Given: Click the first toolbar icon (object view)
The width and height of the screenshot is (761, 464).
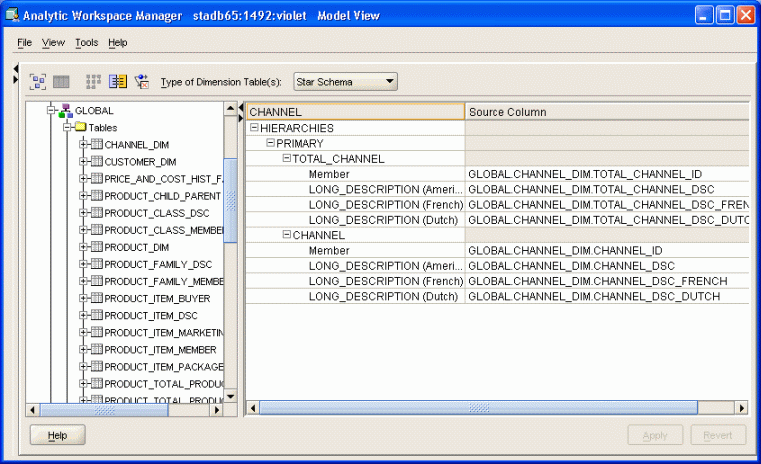Looking at the screenshot, I should (x=38, y=81).
